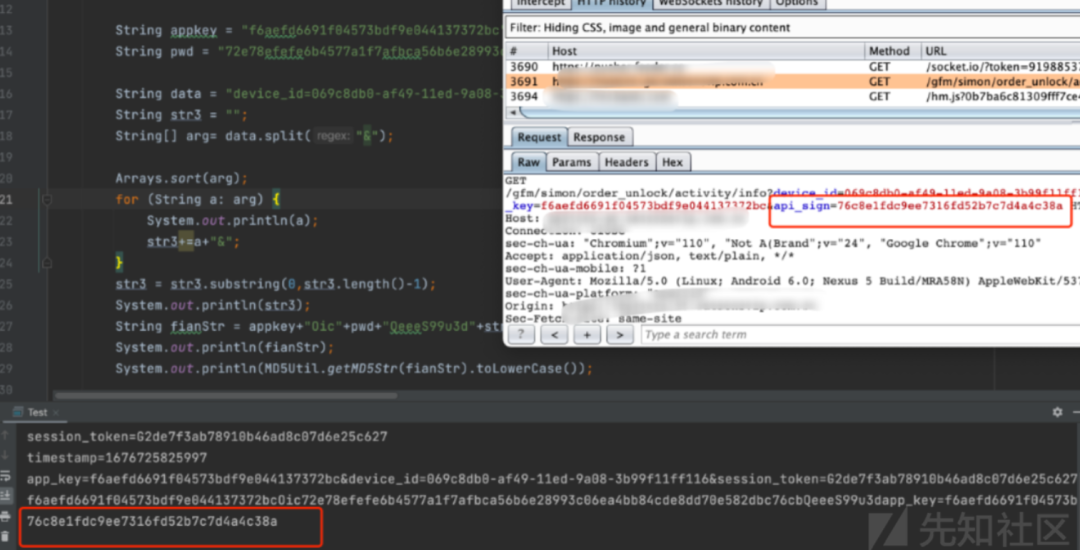Viewport: 1080px width, 550px height.
Task: Click the 'timestamp=1676725825997' console line
Action: (117, 458)
